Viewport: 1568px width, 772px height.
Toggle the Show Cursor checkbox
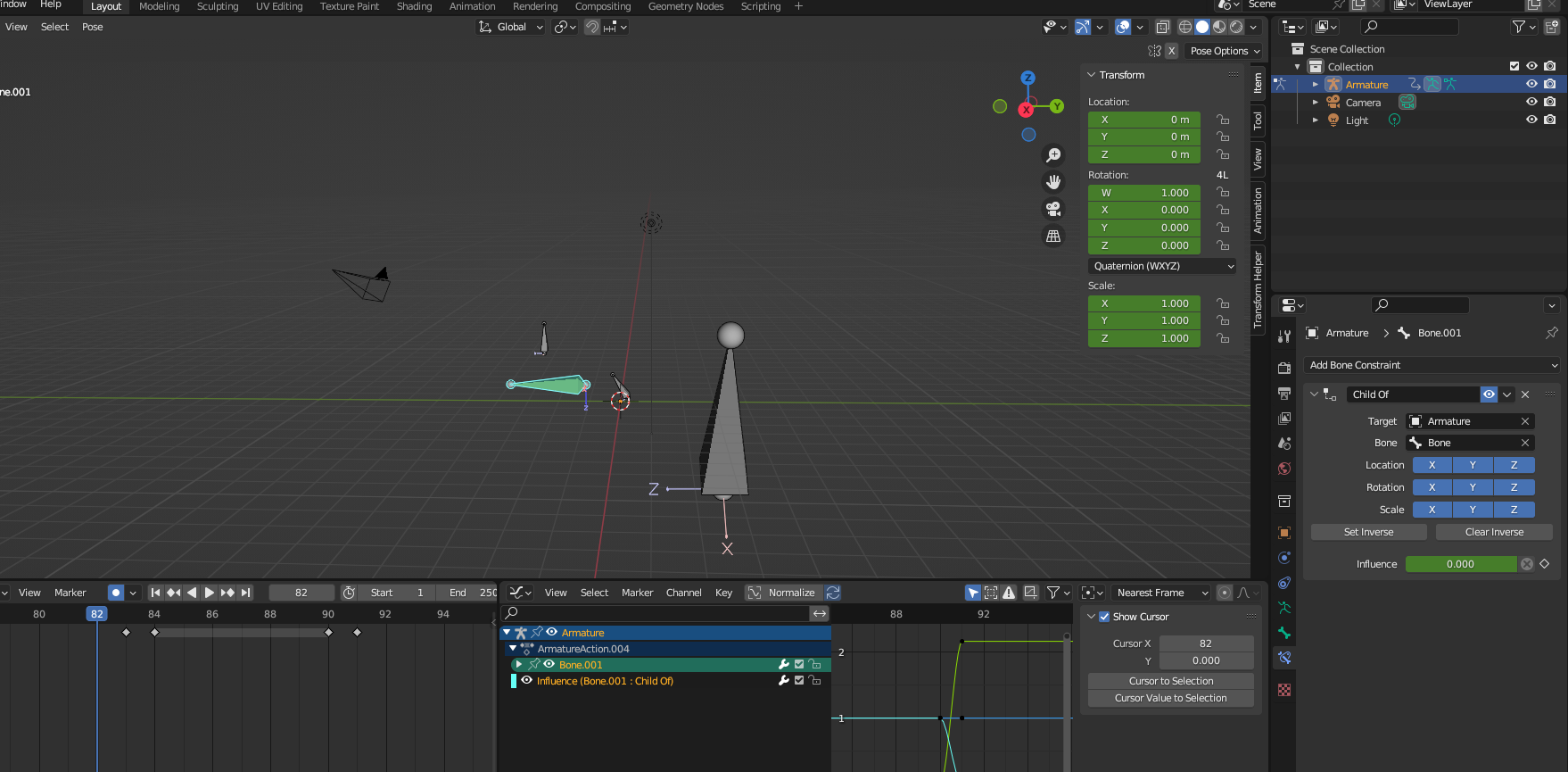[x=1104, y=617]
